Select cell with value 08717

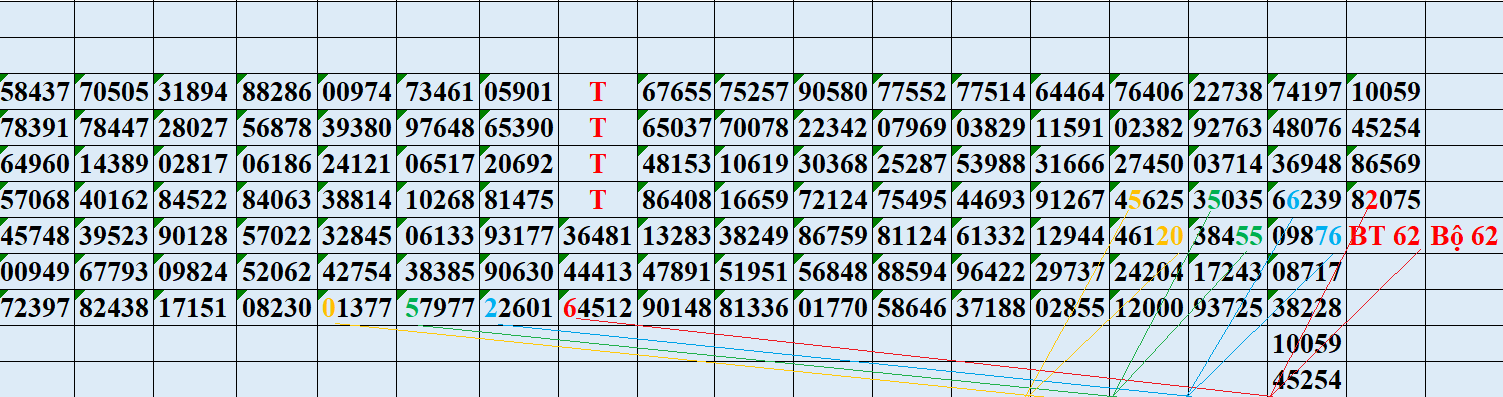point(1307,271)
